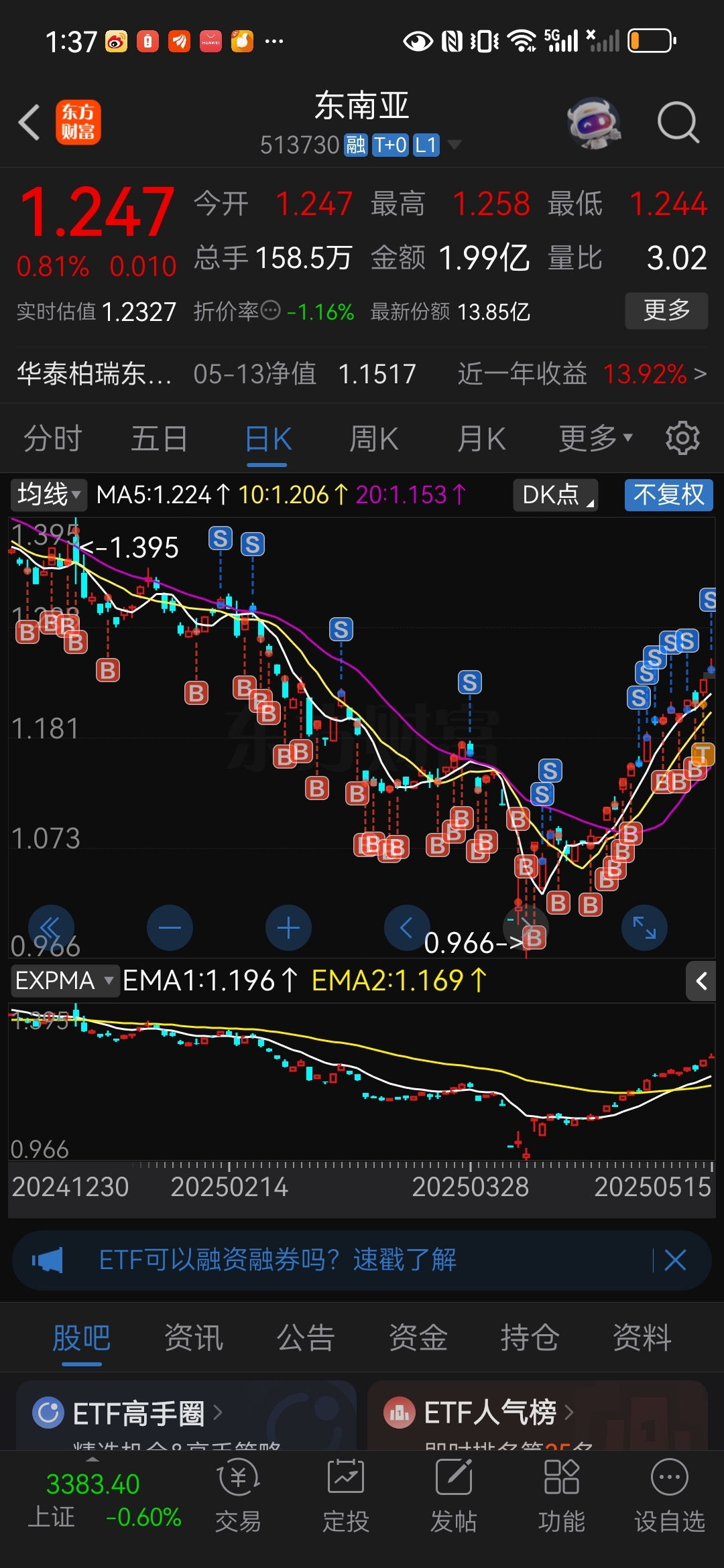Open the 资料 profile tab
Image resolution: width=724 pixels, height=1568 pixels.
coord(642,1339)
